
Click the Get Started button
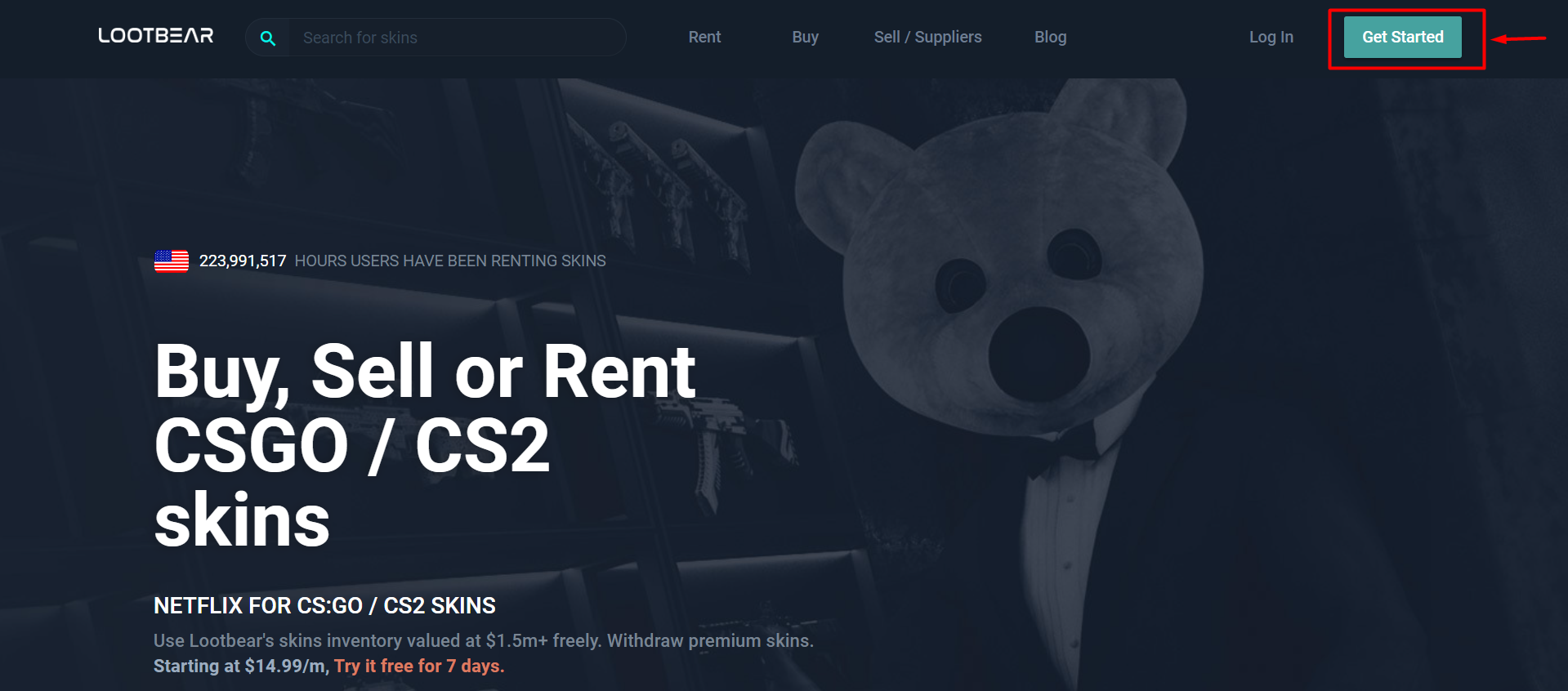point(1402,37)
